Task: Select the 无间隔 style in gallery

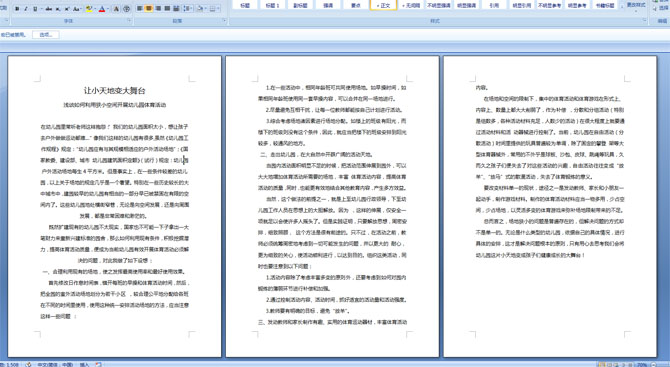Action: click(411, 5)
